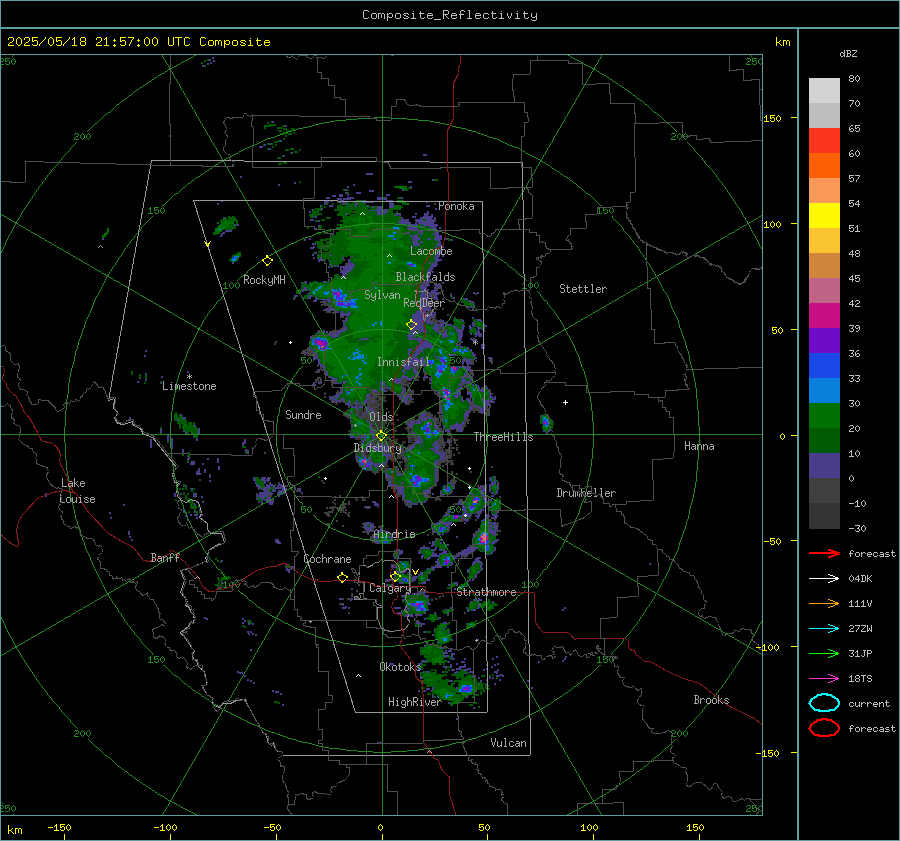Click the yellow swatch between 54 and 51 dBZ
Image resolution: width=900 pixels, height=841 pixels.
pyautogui.click(x=824, y=216)
